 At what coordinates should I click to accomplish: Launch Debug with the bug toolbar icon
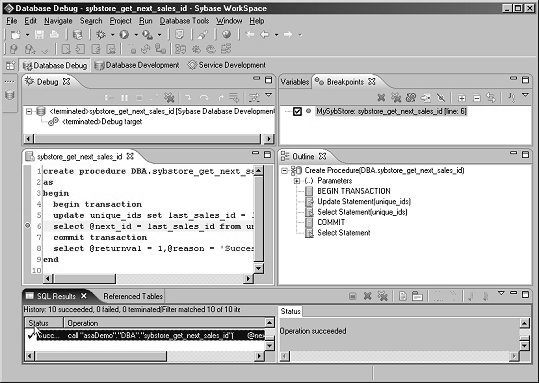[x=101, y=34]
